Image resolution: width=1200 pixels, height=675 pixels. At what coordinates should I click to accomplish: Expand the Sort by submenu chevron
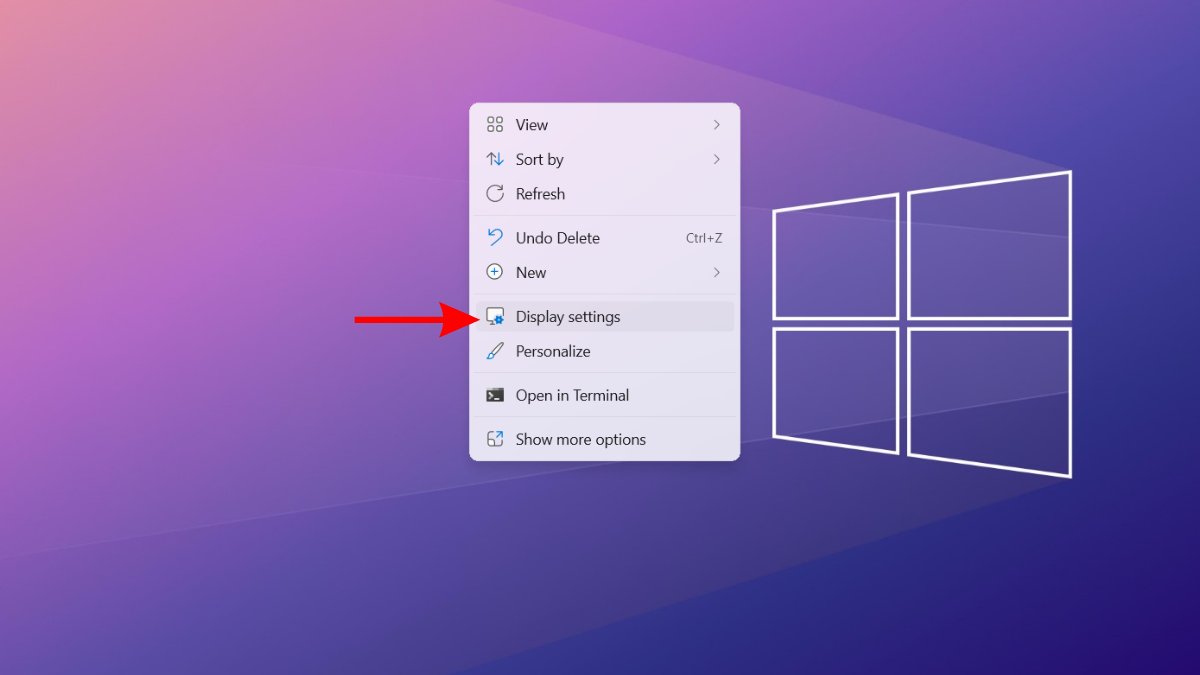pos(717,159)
